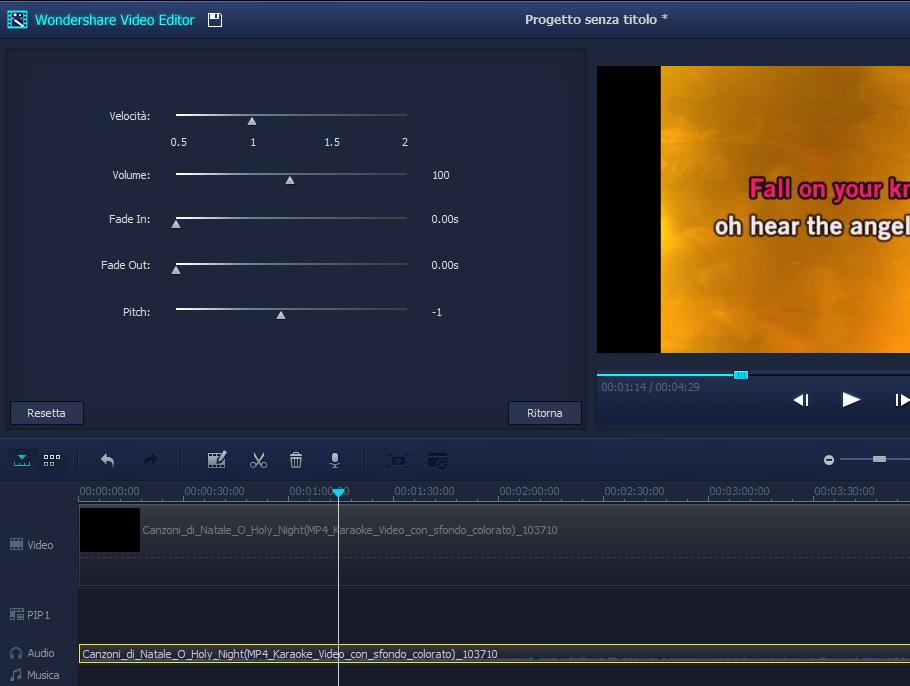Viewport: 910px width, 686px height.
Task: Click the 00:03:00:00 mark on the ruler
Action: click(739, 491)
